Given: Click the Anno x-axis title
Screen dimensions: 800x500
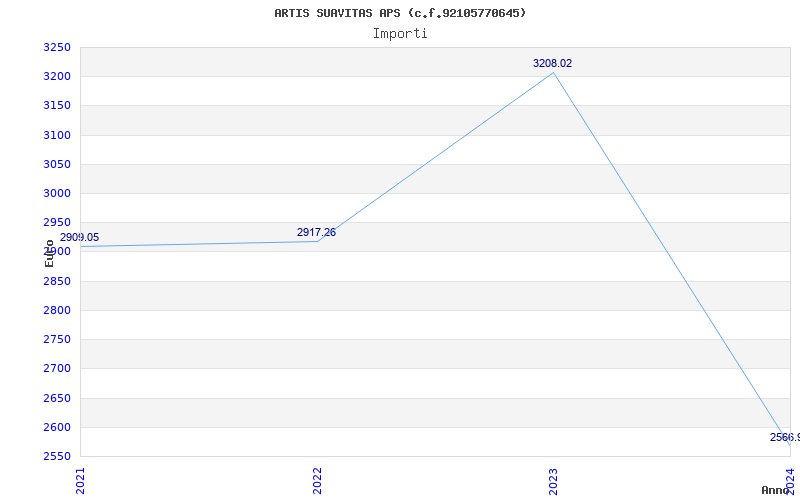Looking at the screenshot, I should [x=775, y=490].
